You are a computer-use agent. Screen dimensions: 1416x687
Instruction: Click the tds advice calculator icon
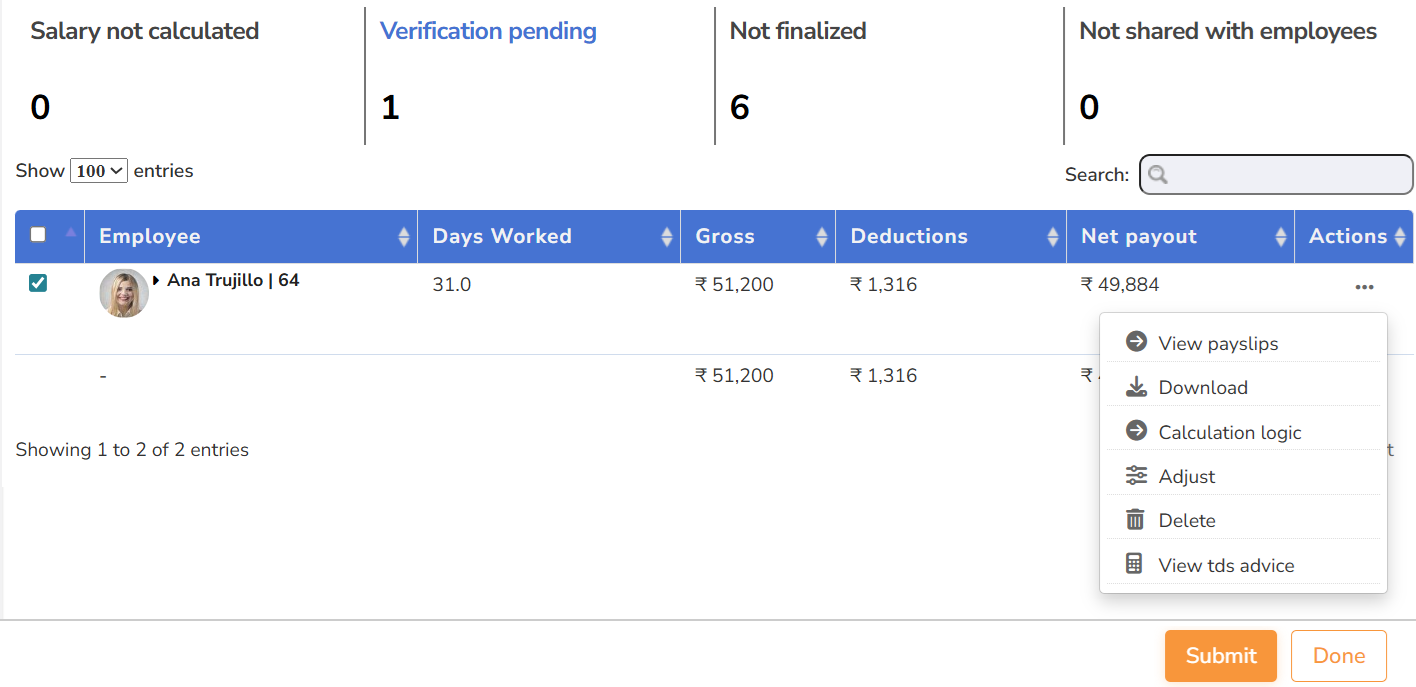(x=1134, y=564)
